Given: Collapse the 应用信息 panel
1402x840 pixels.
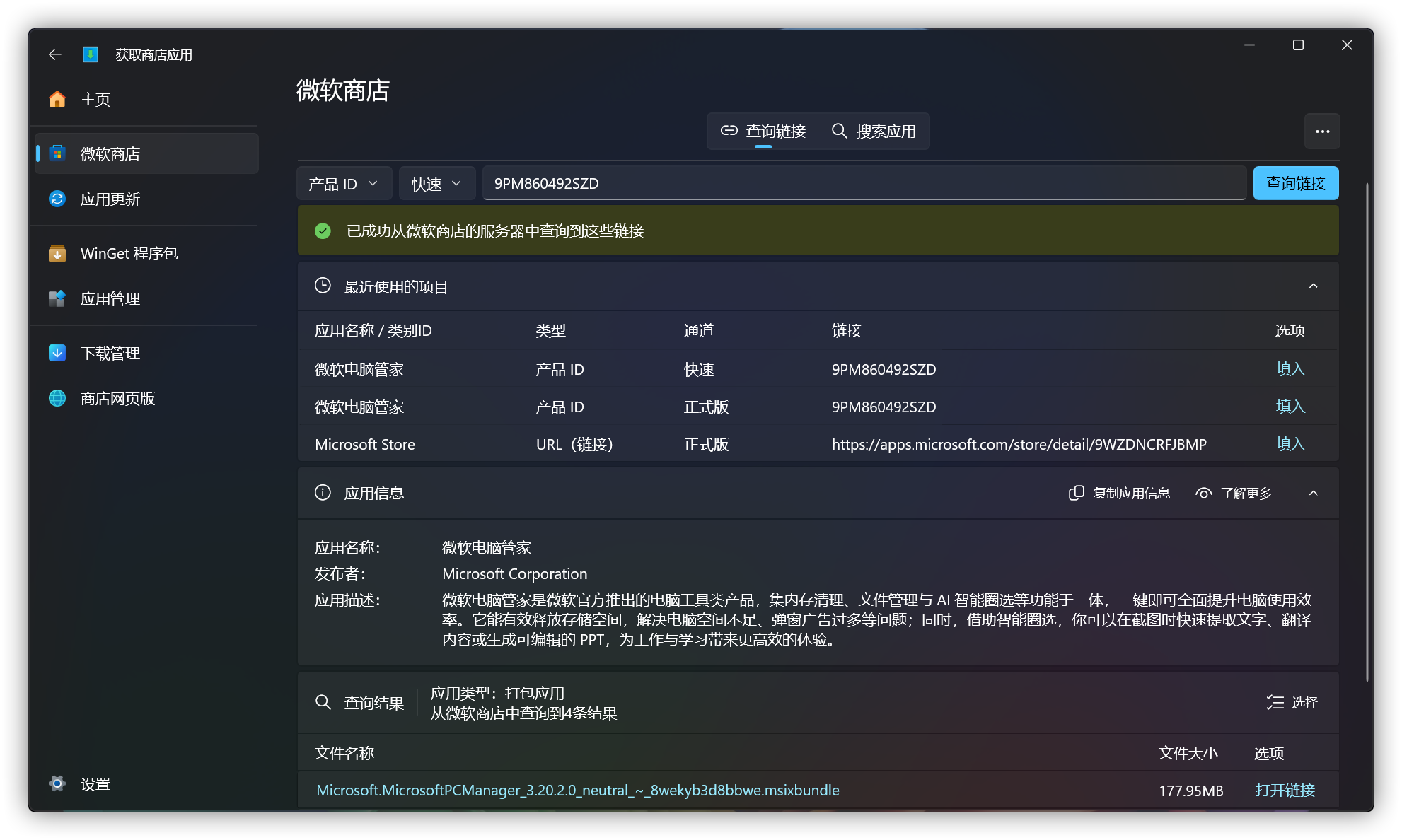Looking at the screenshot, I should [1314, 493].
